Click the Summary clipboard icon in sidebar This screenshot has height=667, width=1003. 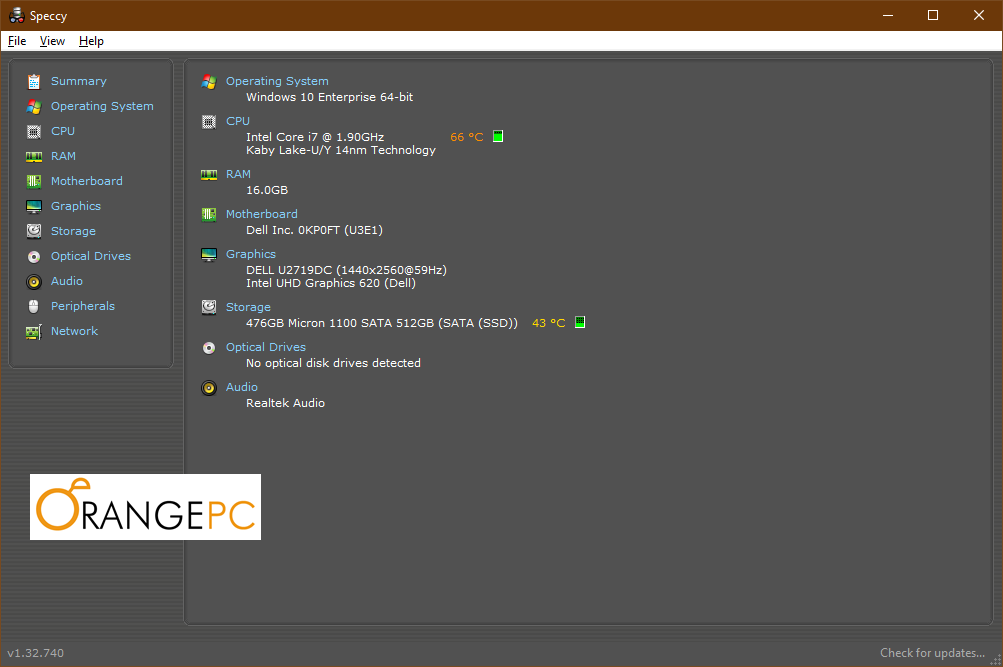(34, 81)
